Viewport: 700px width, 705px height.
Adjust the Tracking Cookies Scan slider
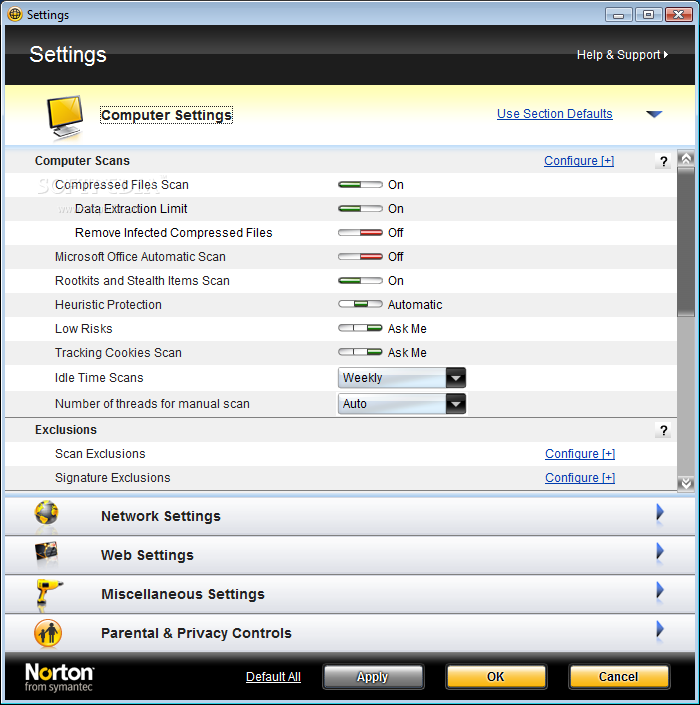(360, 352)
